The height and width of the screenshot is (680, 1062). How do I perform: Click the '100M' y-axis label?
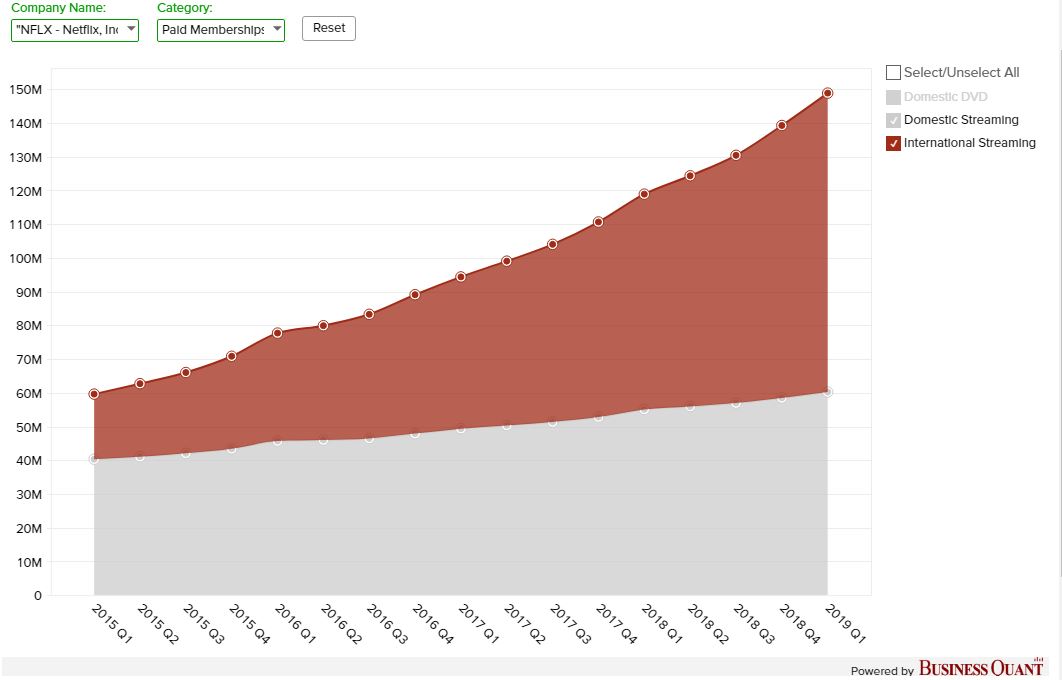coord(26,259)
